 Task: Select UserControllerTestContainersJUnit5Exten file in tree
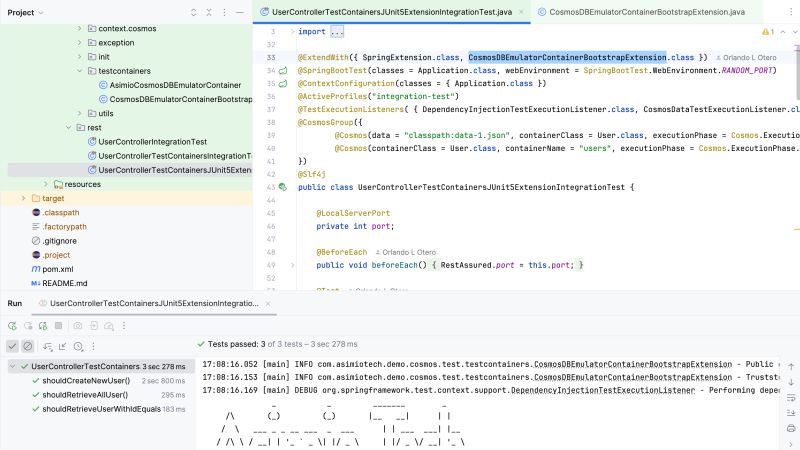(x=170, y=170)
